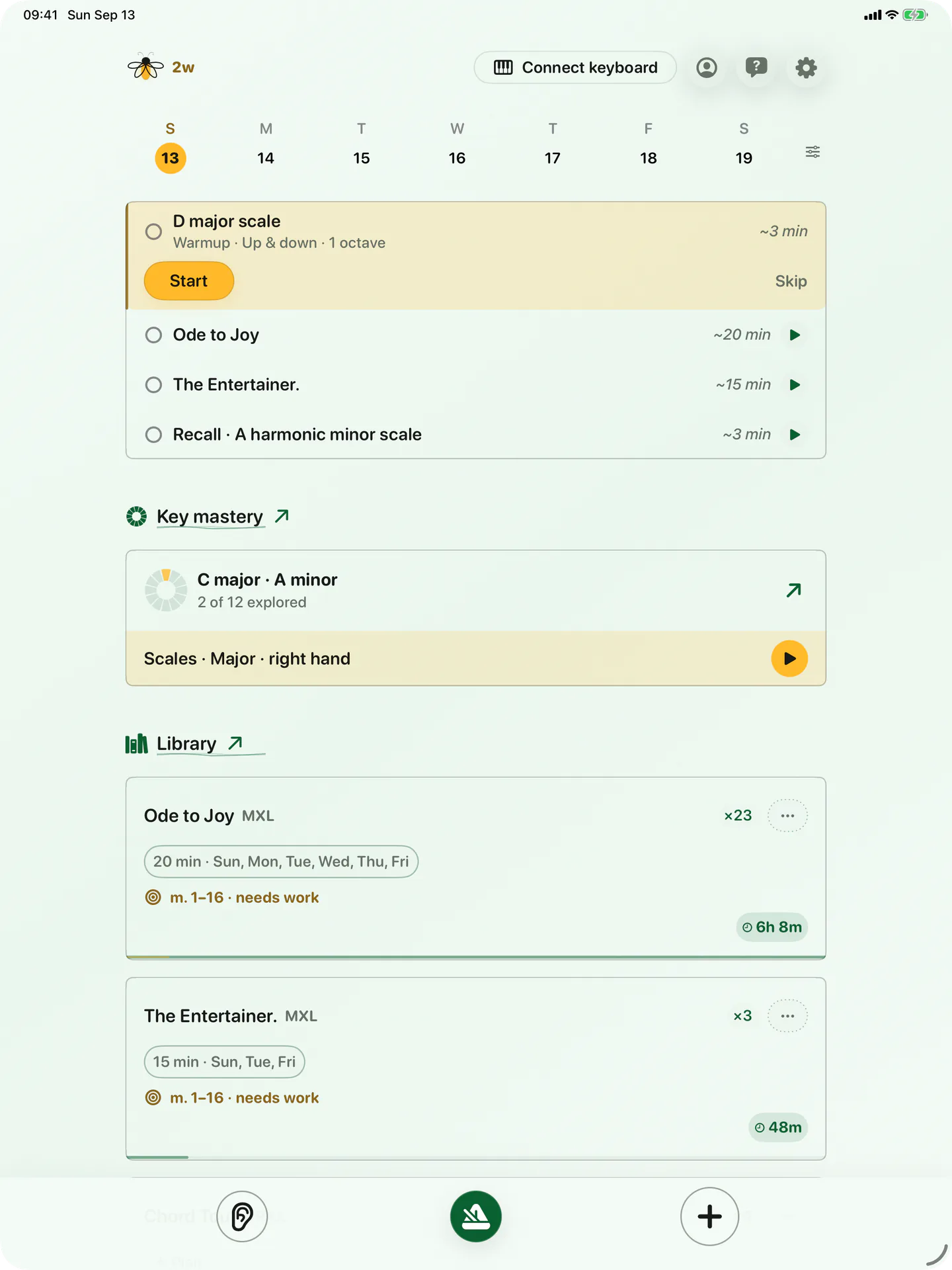Check off The Entertainer task circle
The width and height of the screenshot is (952, 1270).
click(153, 385)
